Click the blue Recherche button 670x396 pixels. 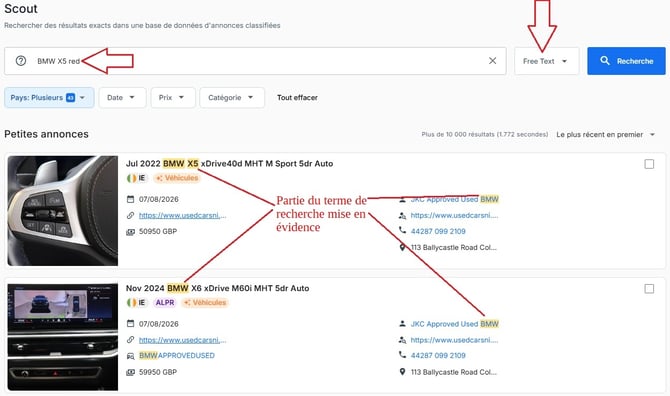tap(626, 61)
